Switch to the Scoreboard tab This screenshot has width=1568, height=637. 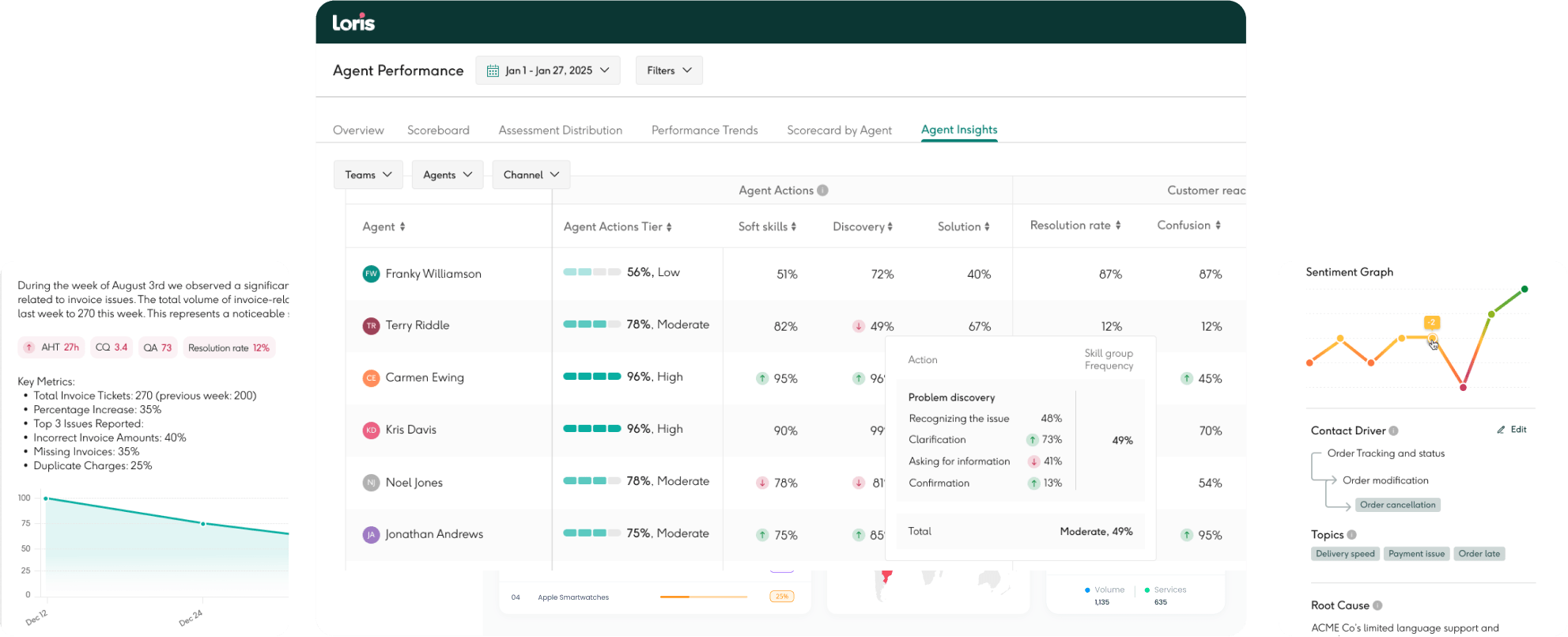[x=438, y=131]
